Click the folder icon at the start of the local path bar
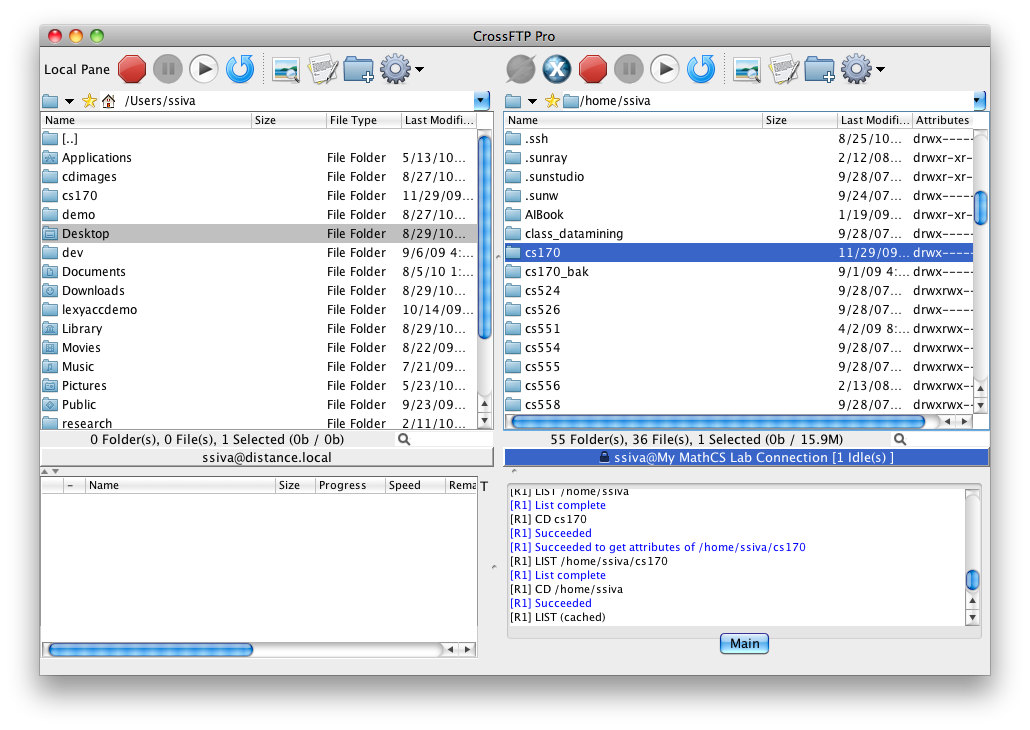 (x=50, y=101)
